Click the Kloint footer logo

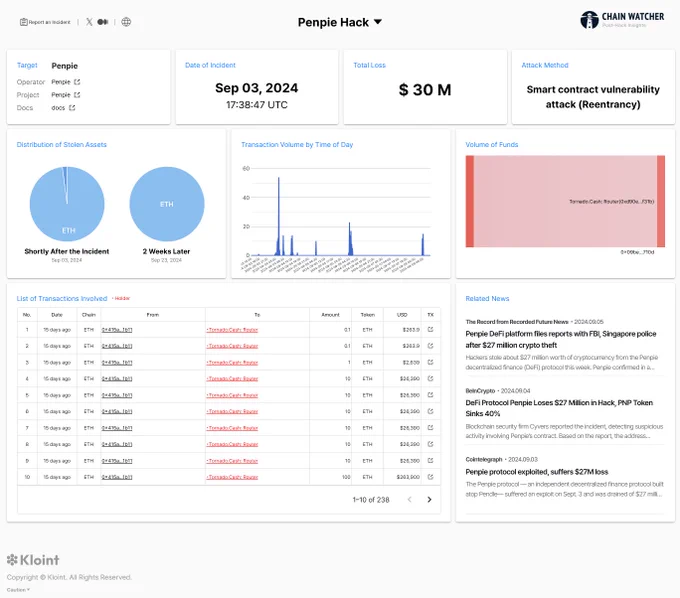[33, 560]
